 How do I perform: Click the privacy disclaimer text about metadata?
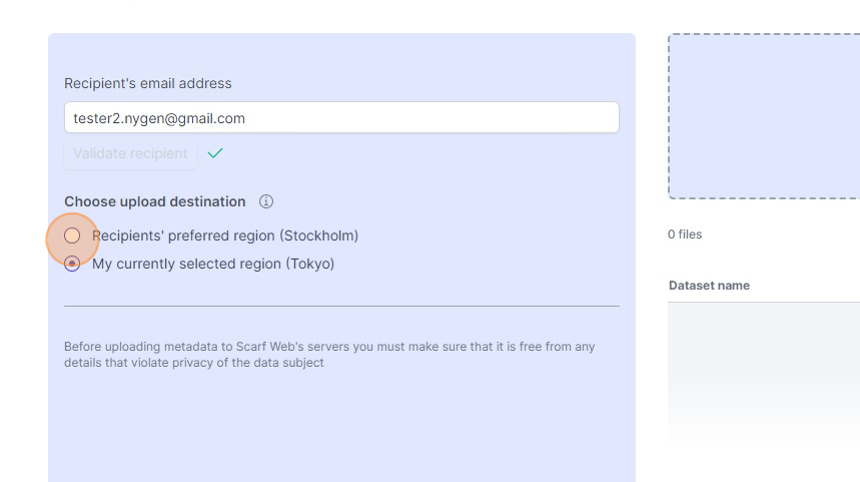329,355
